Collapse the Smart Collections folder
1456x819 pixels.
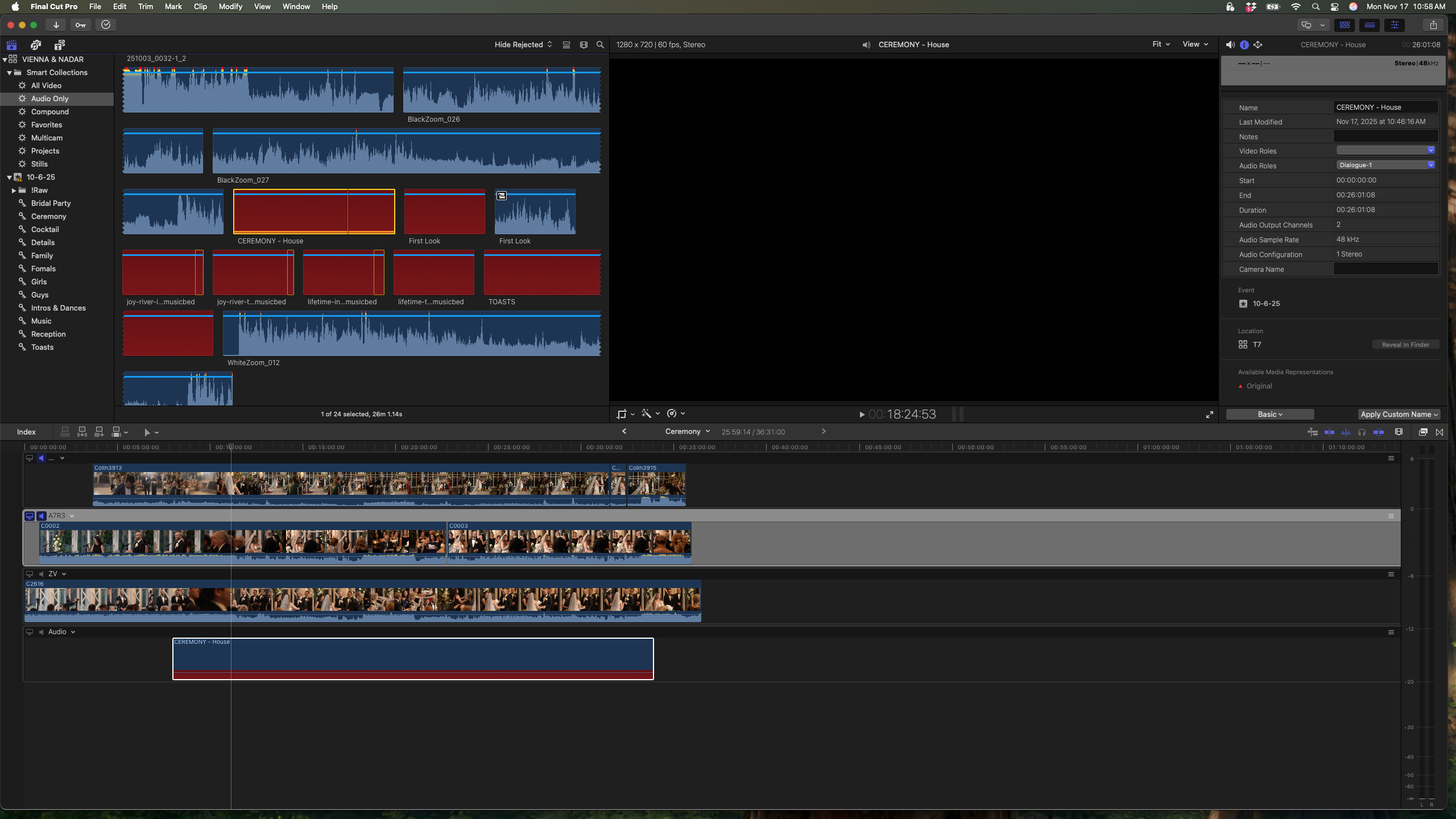(9, 73)
